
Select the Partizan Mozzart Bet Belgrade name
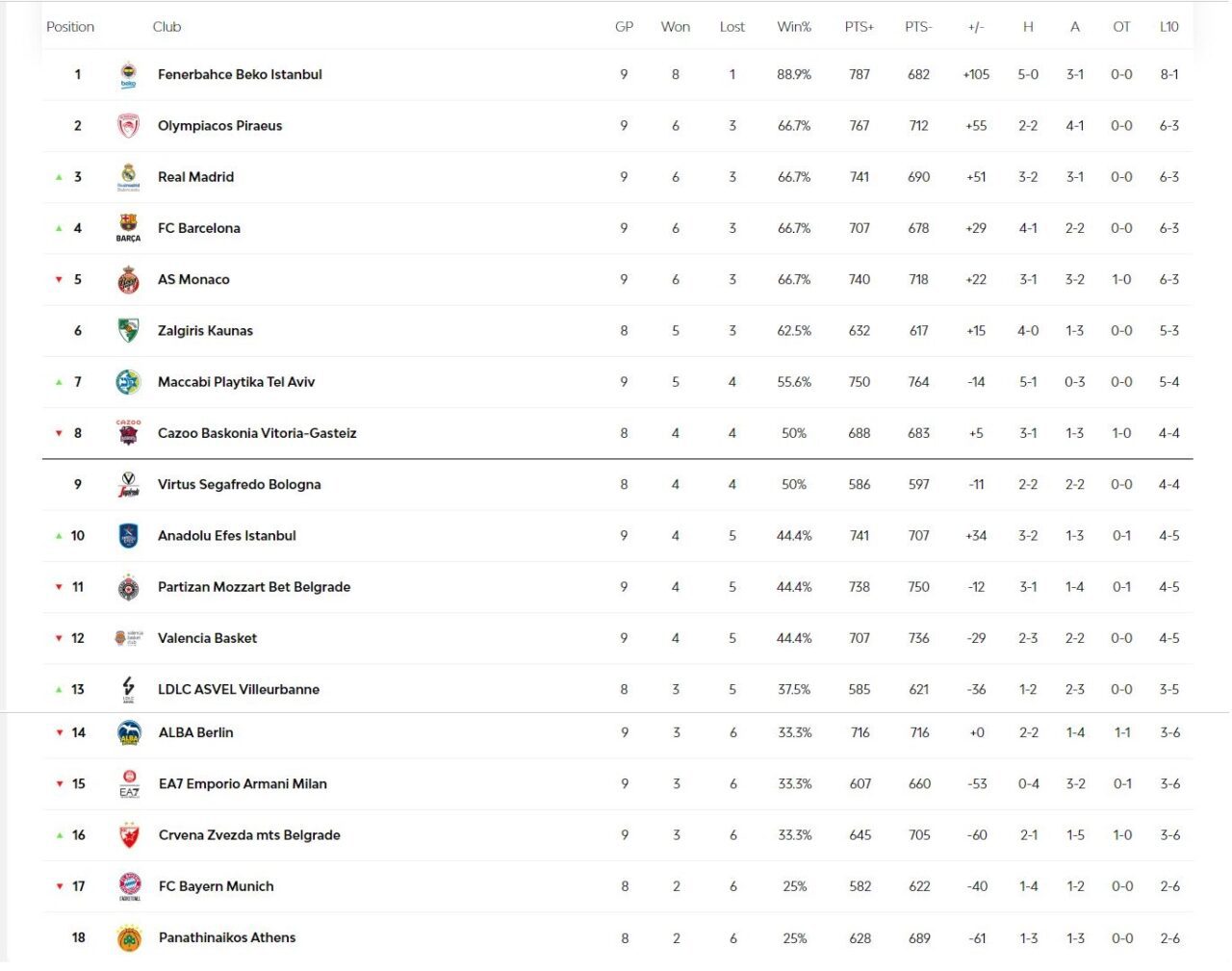tap(253, 587)
